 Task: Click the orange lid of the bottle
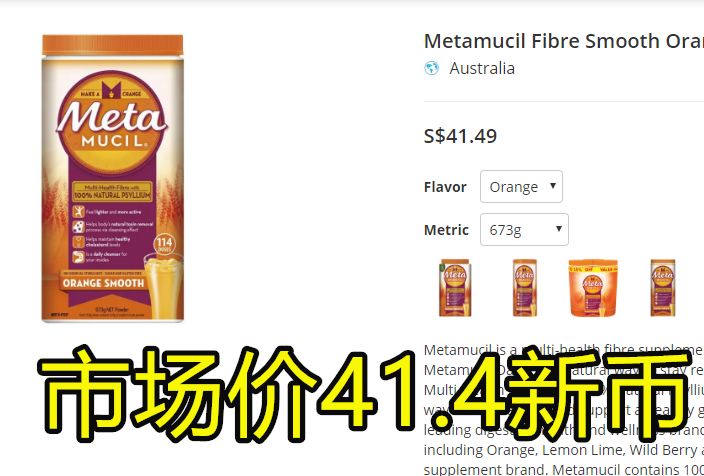click(x=113, y=45)
